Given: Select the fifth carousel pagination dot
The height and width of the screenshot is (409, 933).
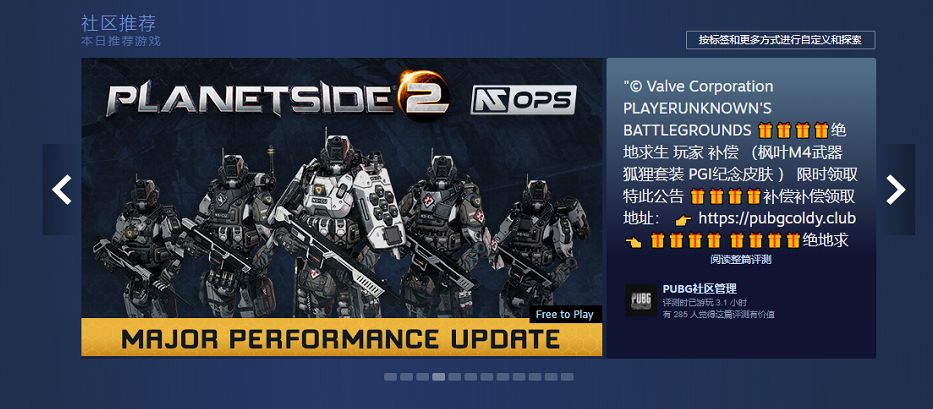Looking at the screenshot, I should [455, 377].
